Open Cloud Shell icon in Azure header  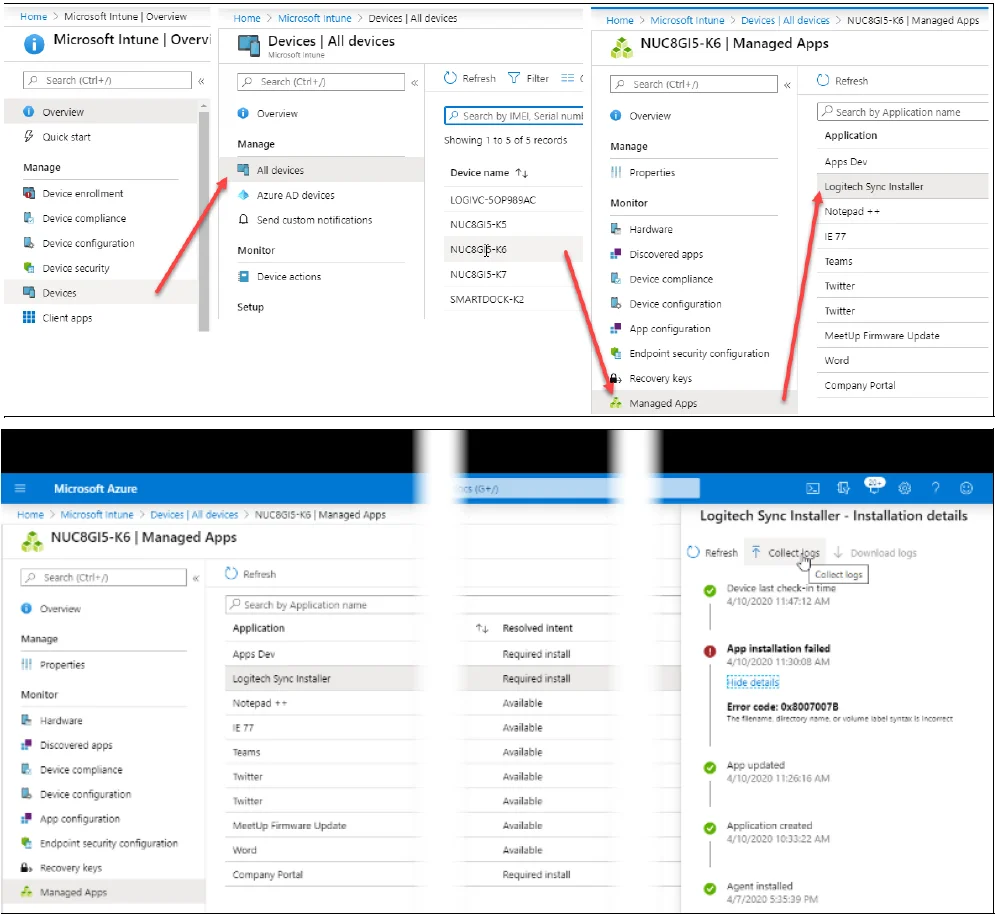pos(812,488)
